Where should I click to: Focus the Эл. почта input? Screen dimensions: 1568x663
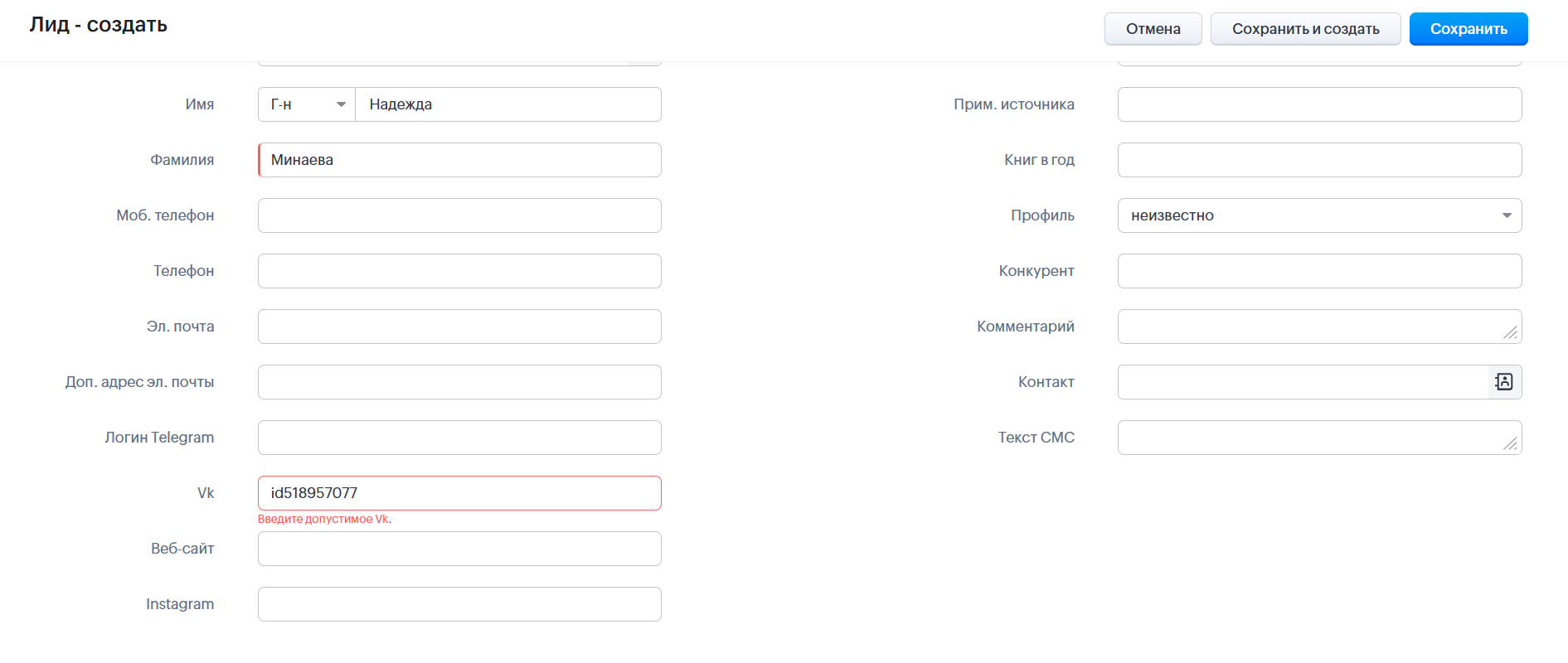459,327
